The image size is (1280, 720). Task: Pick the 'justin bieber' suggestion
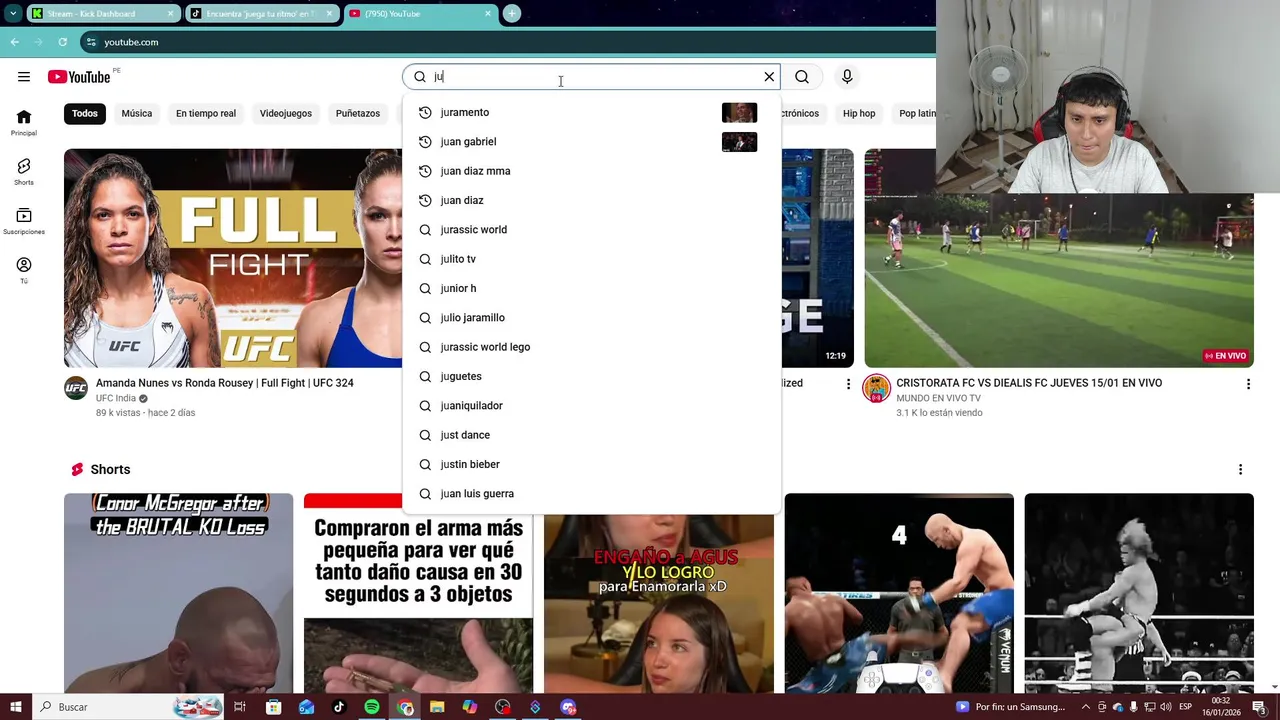[x=590, y=464]
